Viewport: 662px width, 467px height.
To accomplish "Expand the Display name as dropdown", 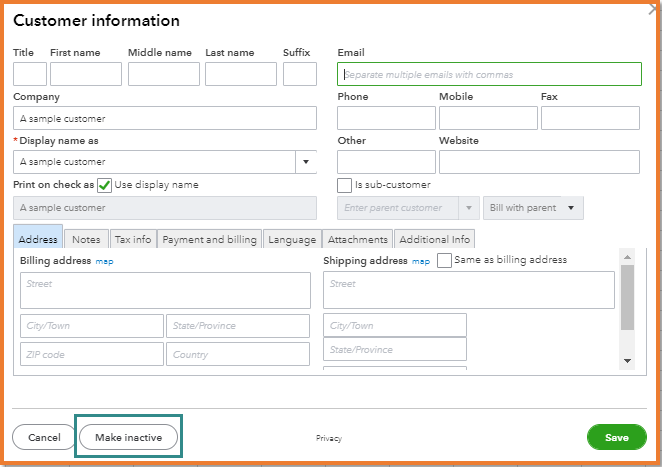I will [x=305, y=162].
